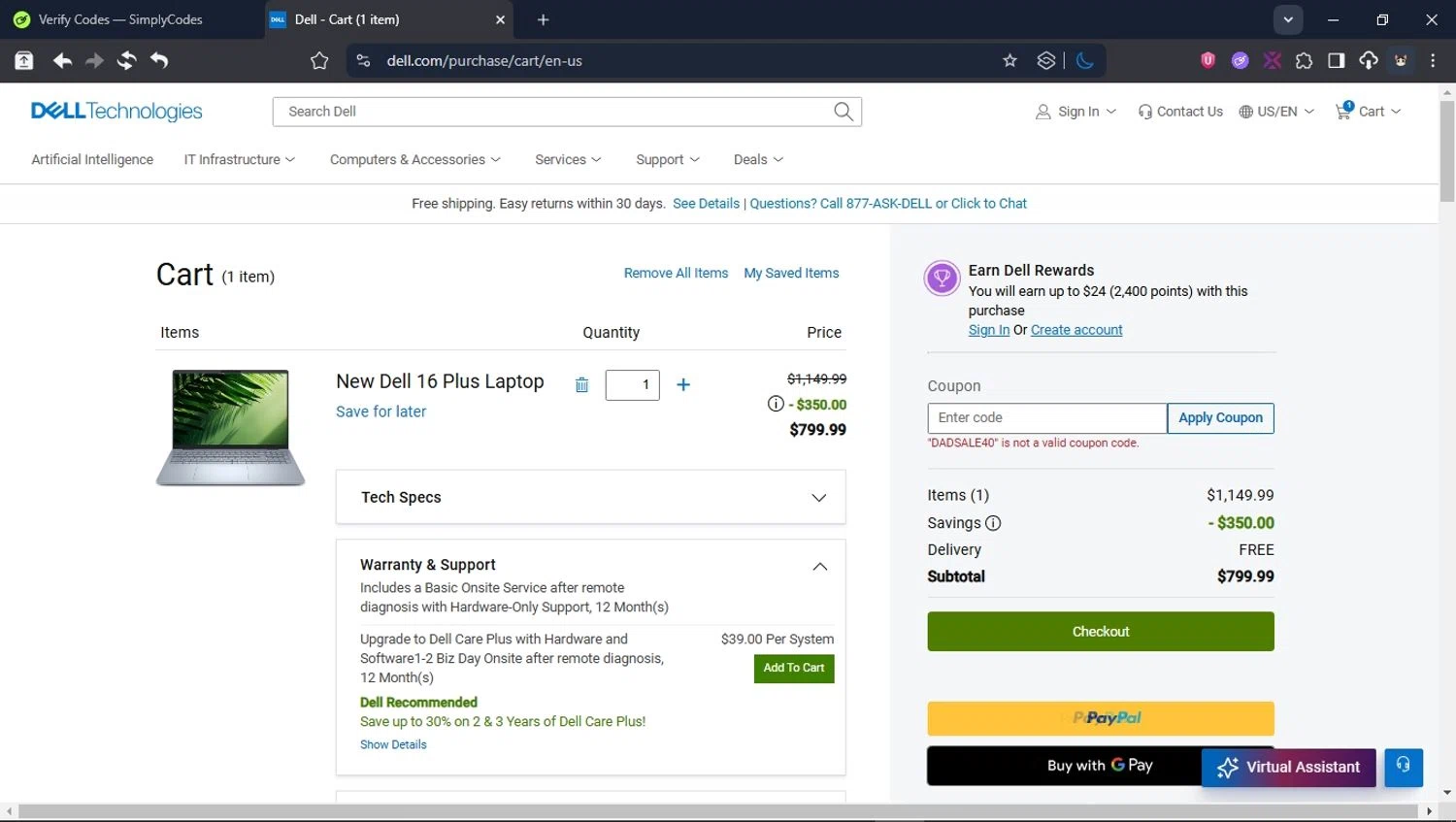Expand the Support menu

coord(668,159)
